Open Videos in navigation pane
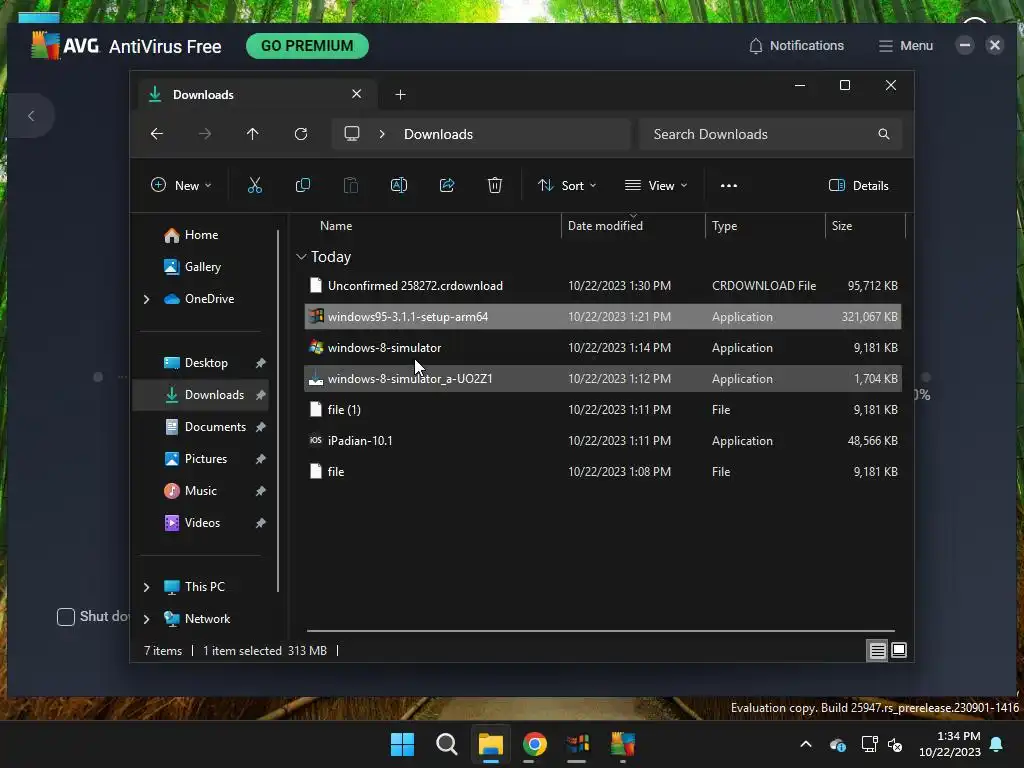This screenshot has width=1024, height=768. click(200, 522)
